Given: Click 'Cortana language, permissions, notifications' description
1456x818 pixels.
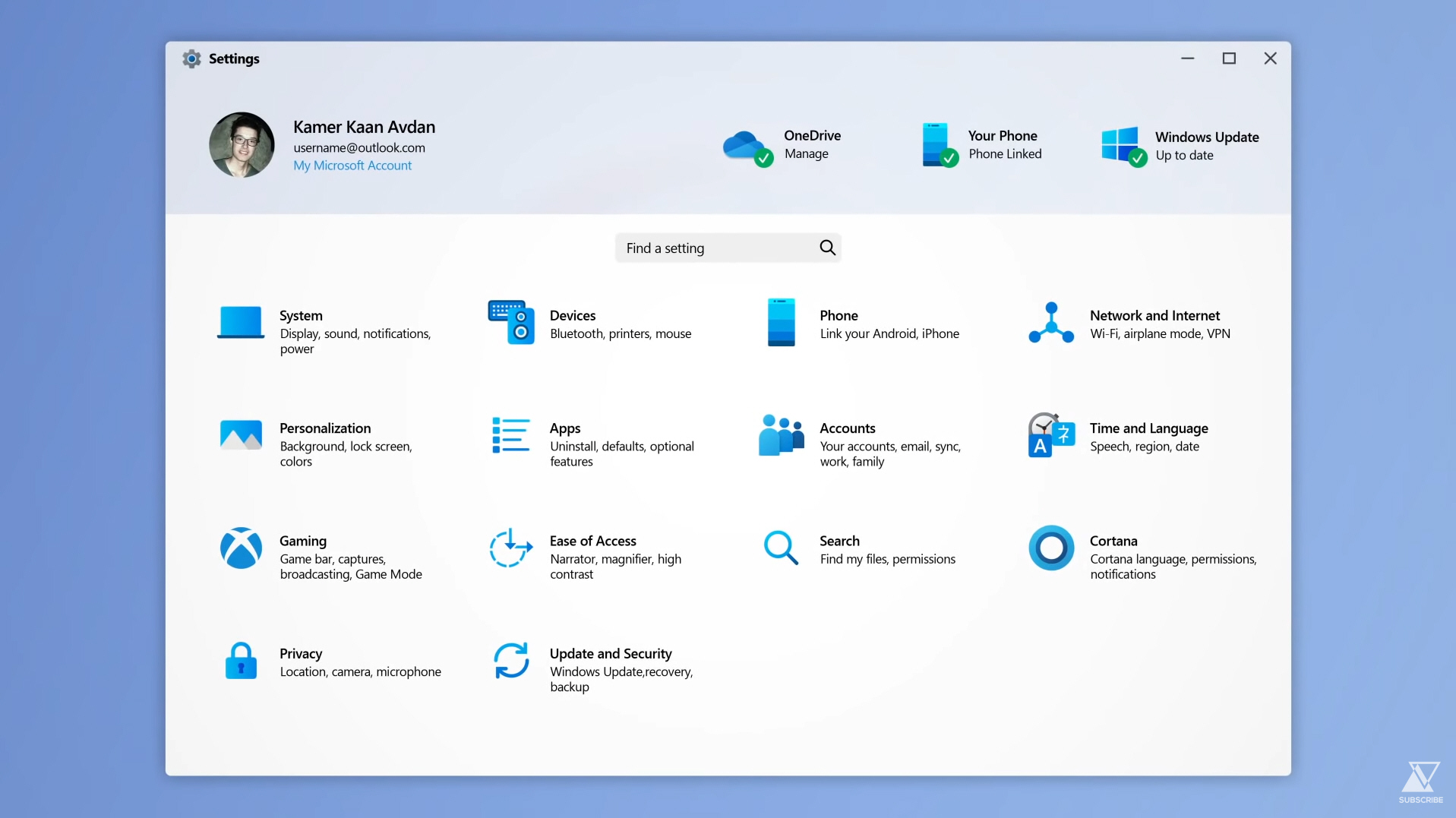Looking at the screenshot, I should [1173, 567].
